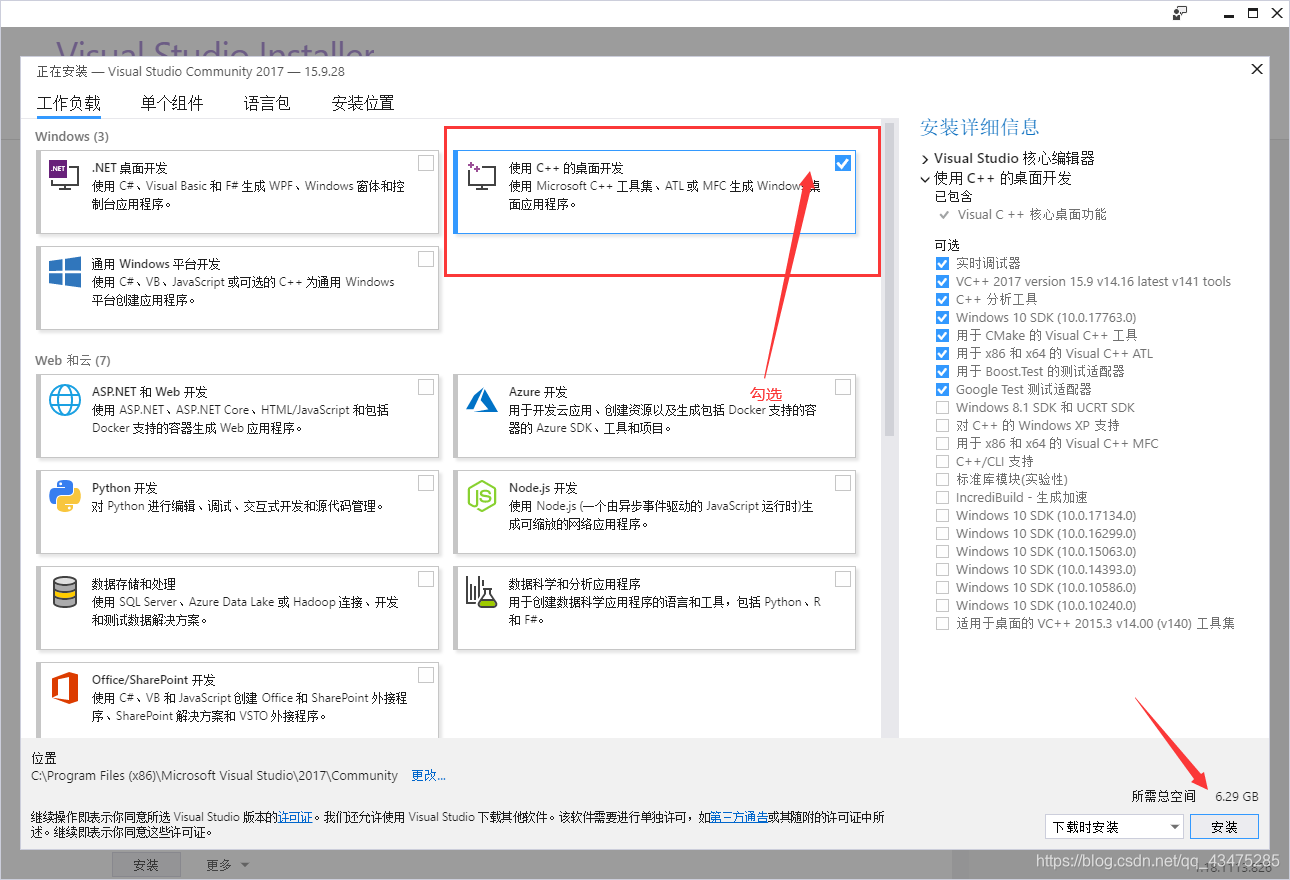
Task: Enable IncrediBuild - 生成加速 option
Action: [942, 497]
